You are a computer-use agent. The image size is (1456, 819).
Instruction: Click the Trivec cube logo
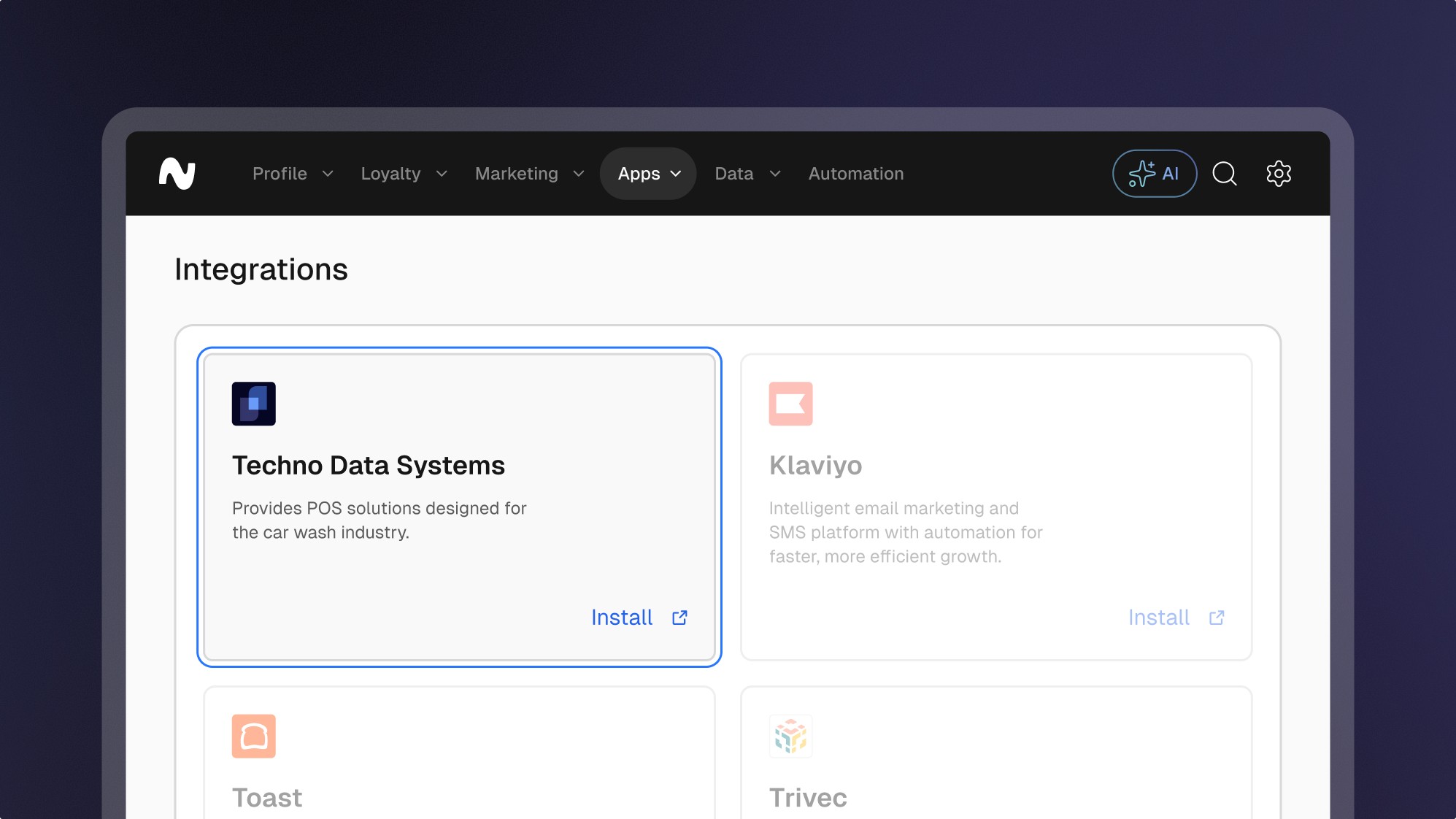(x=790, y=736)
